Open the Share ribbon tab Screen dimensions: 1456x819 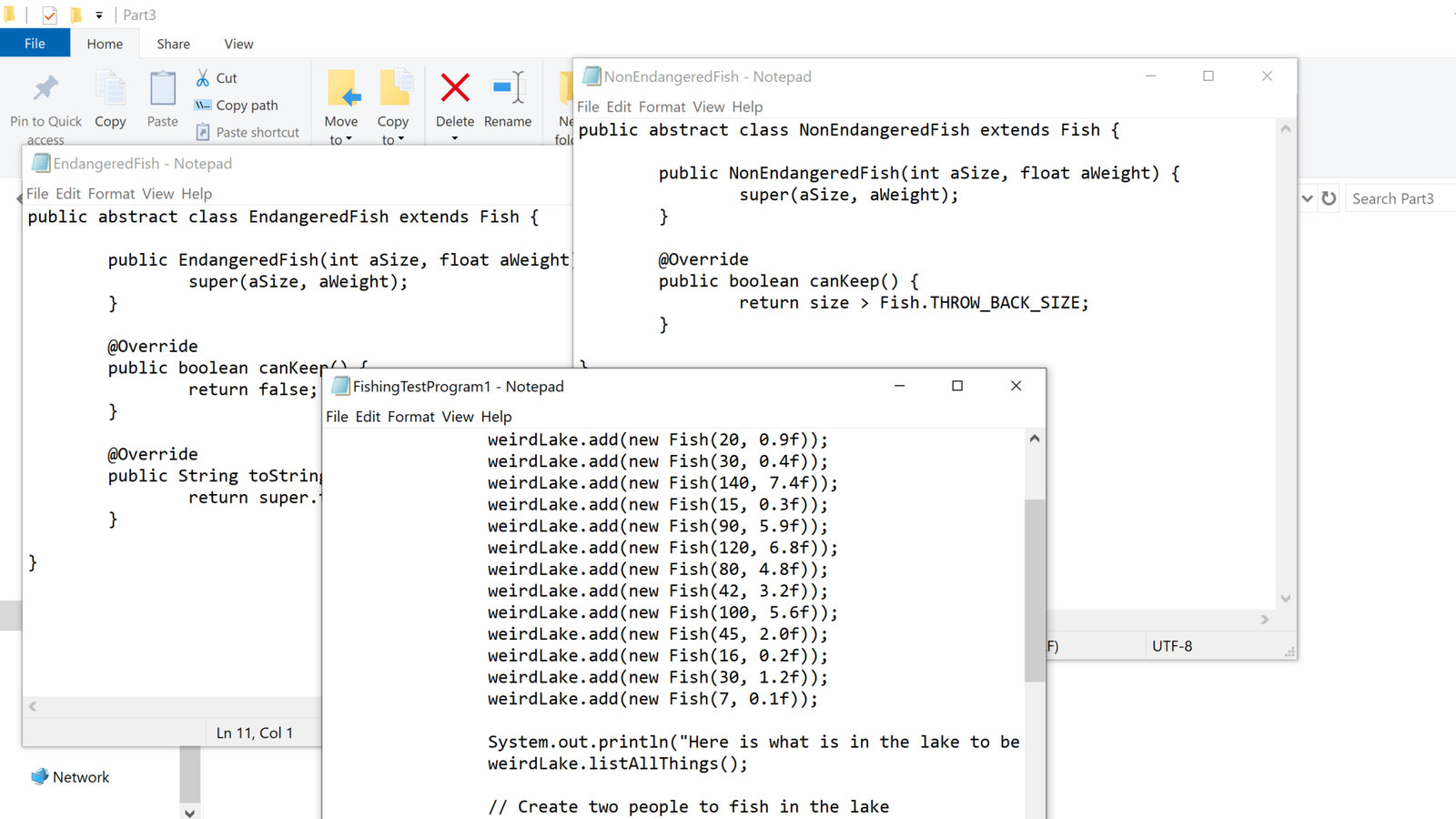173,44
